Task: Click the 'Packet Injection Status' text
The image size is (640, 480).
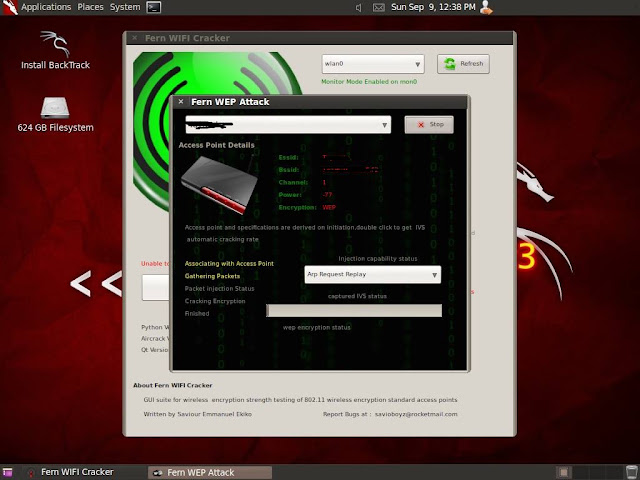Action: click(x=219, y=289)
